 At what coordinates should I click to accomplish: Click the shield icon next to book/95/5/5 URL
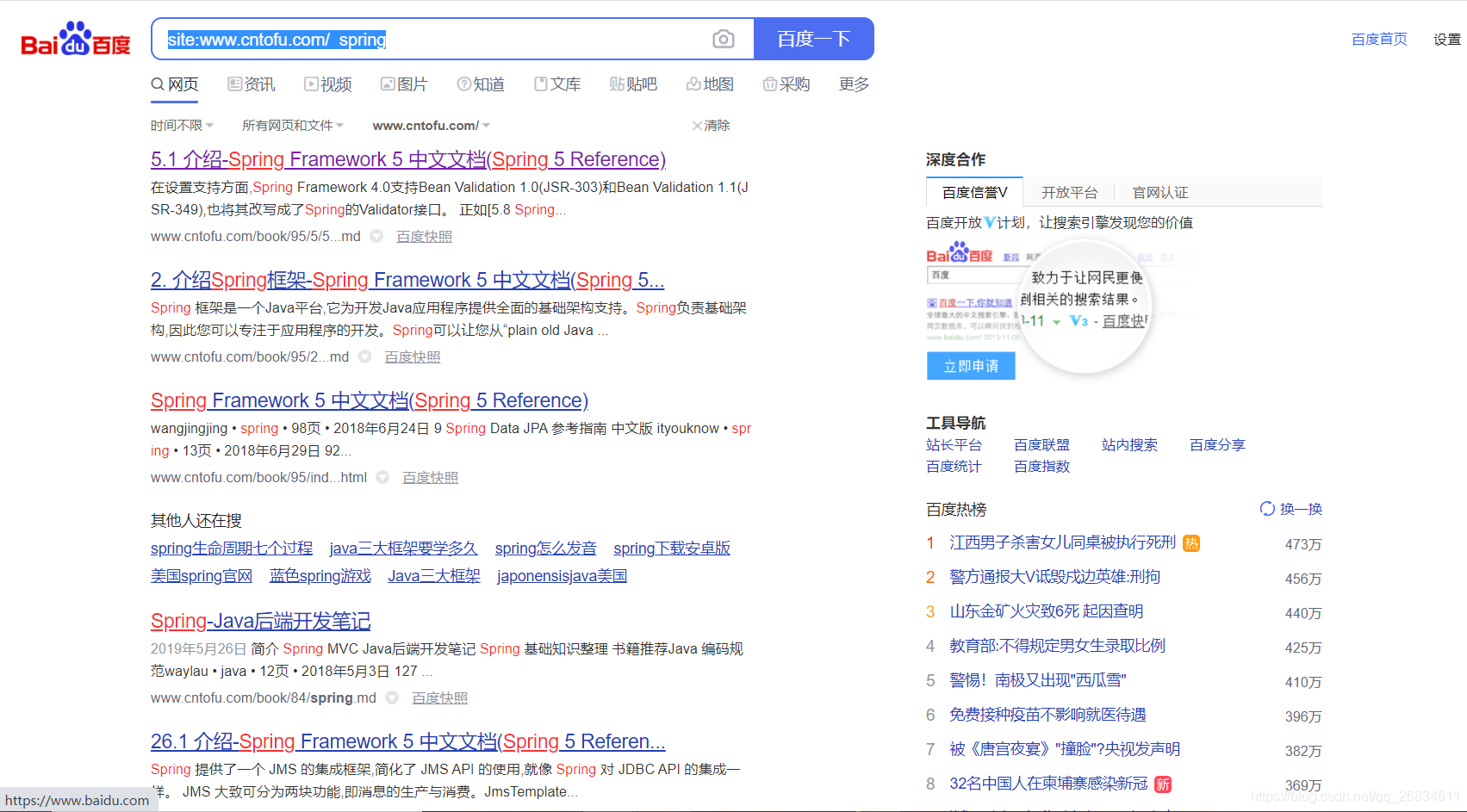376,236
